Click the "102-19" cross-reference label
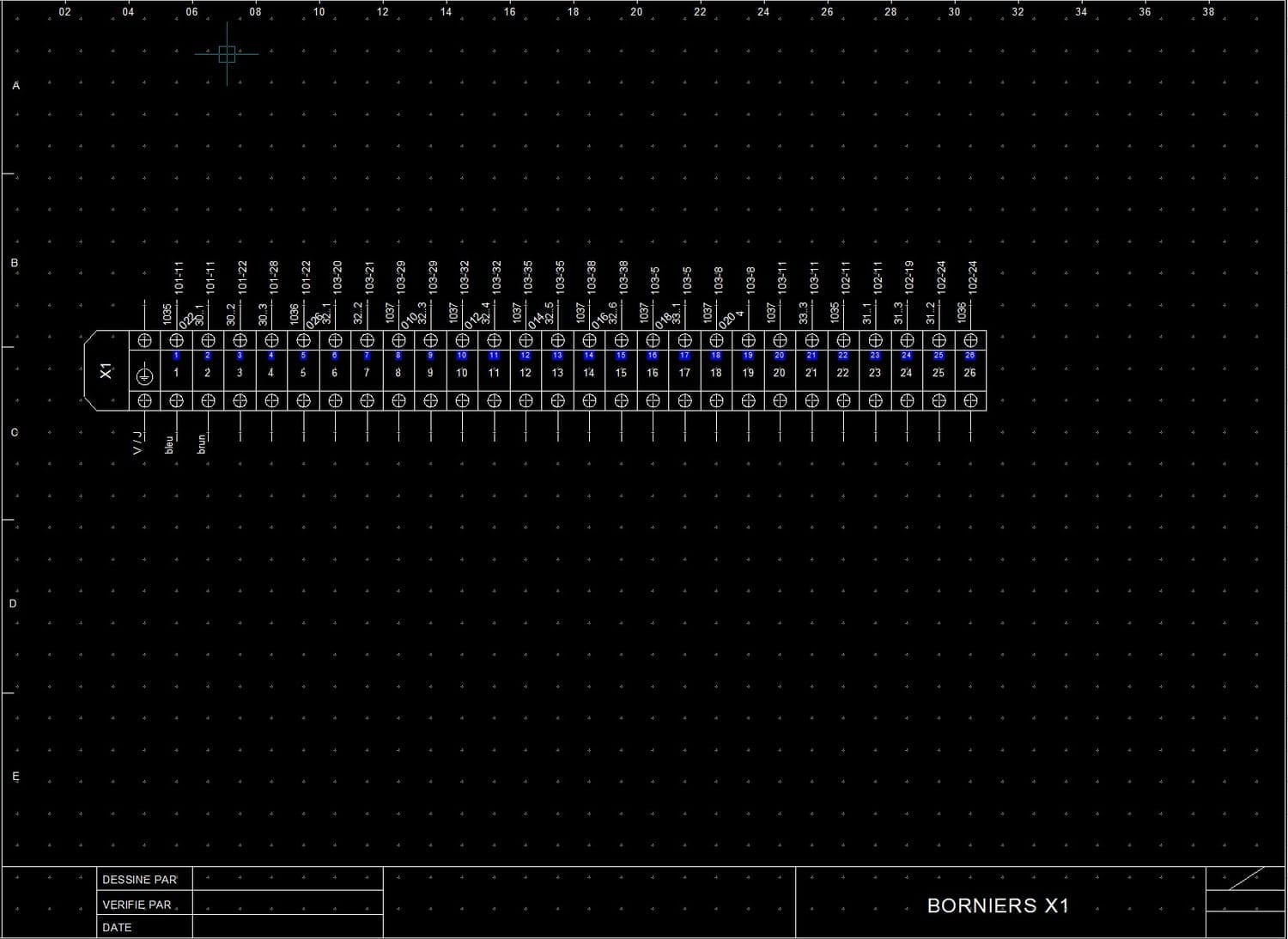 pyautogui.click(x=909, y=277)
